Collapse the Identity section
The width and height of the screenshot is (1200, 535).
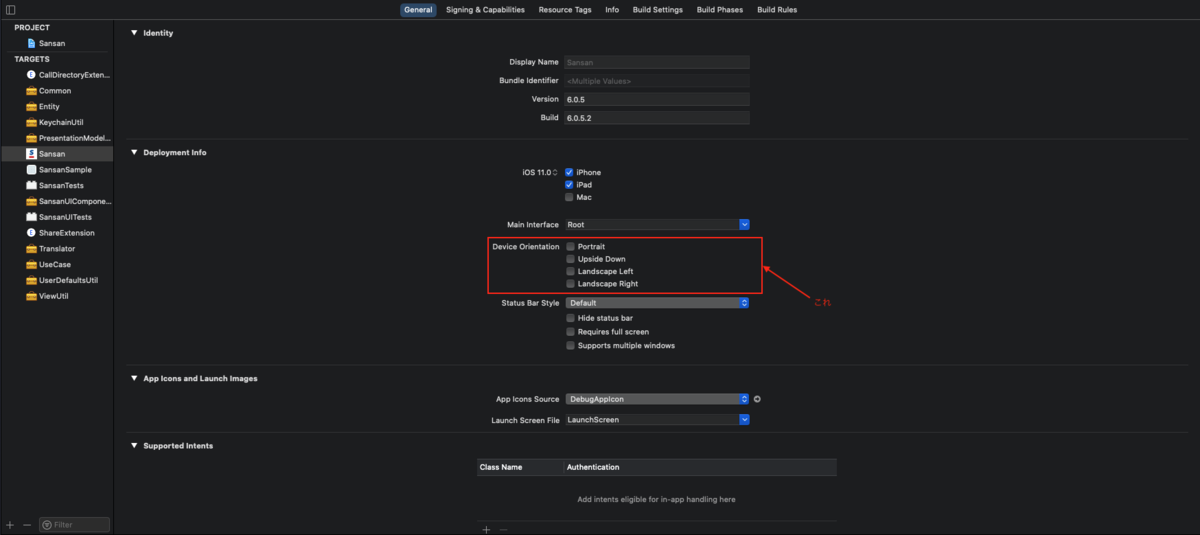coord(134,33)
